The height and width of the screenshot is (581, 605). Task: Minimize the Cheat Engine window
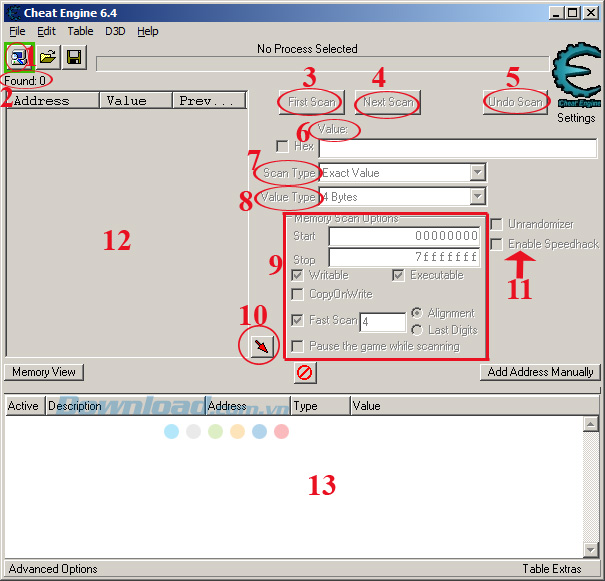[556, 13]
